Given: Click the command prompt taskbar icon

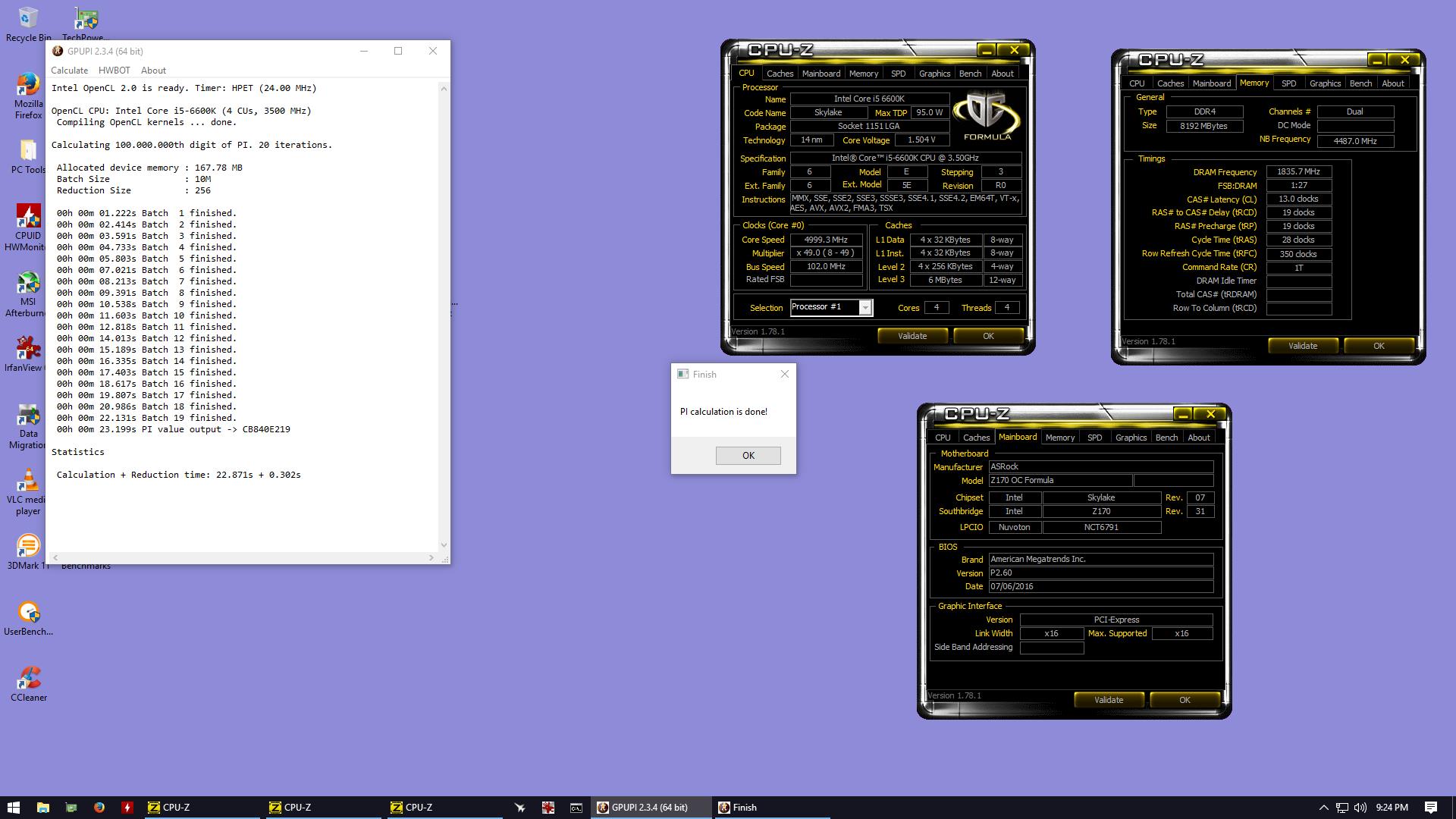Looking at the screenshot, I should 576,808.
